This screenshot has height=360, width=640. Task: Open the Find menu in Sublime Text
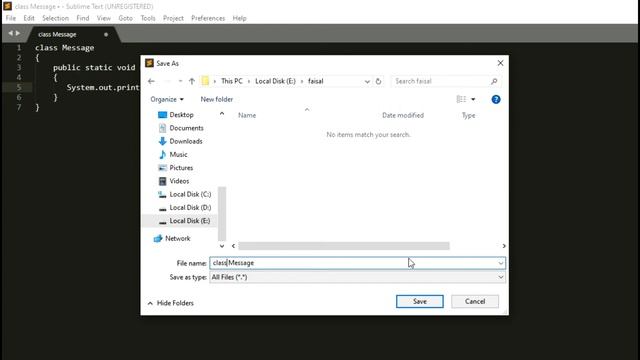pyautogui.click(x=82, y=18)
